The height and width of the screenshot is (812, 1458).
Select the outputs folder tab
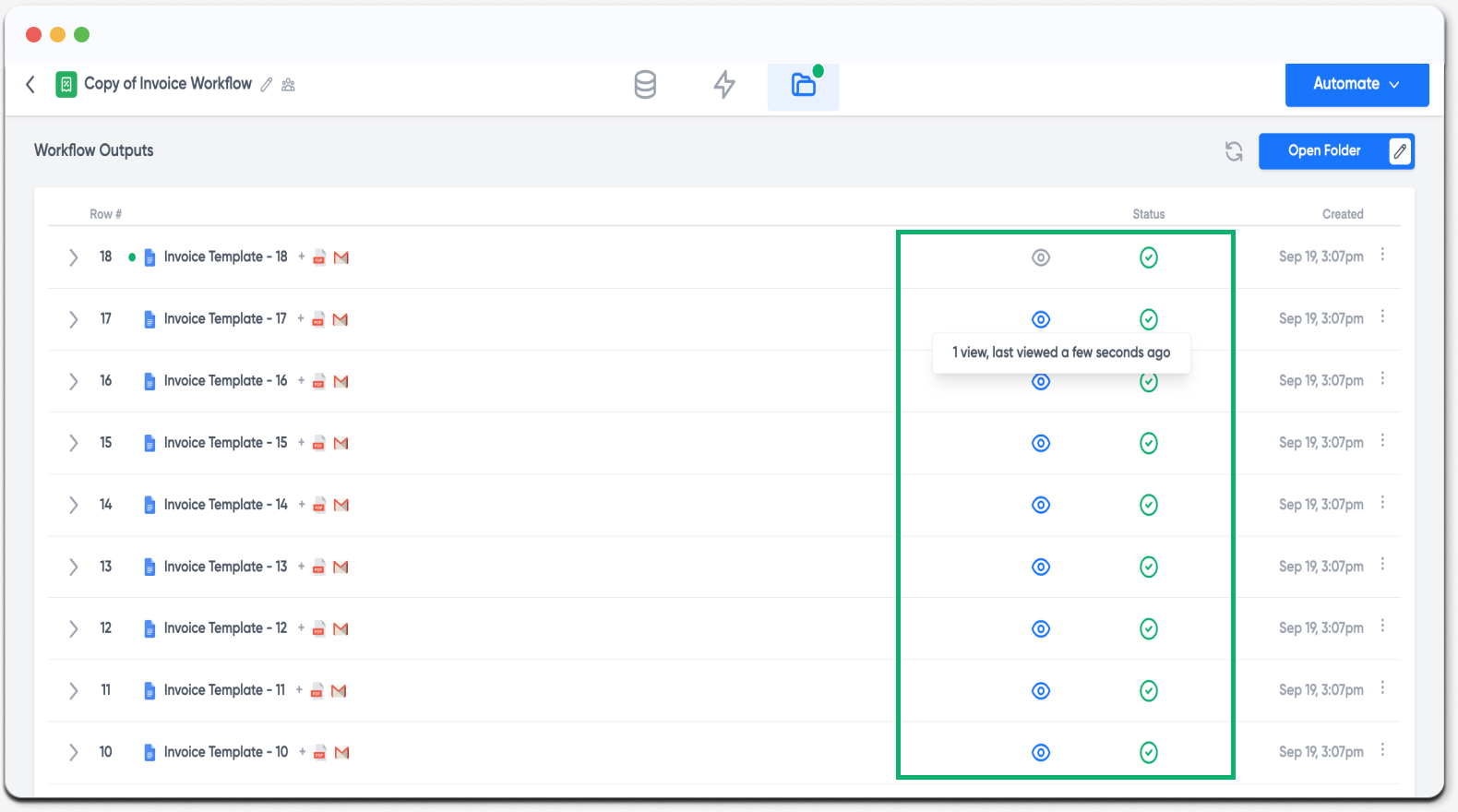(804, 86)
